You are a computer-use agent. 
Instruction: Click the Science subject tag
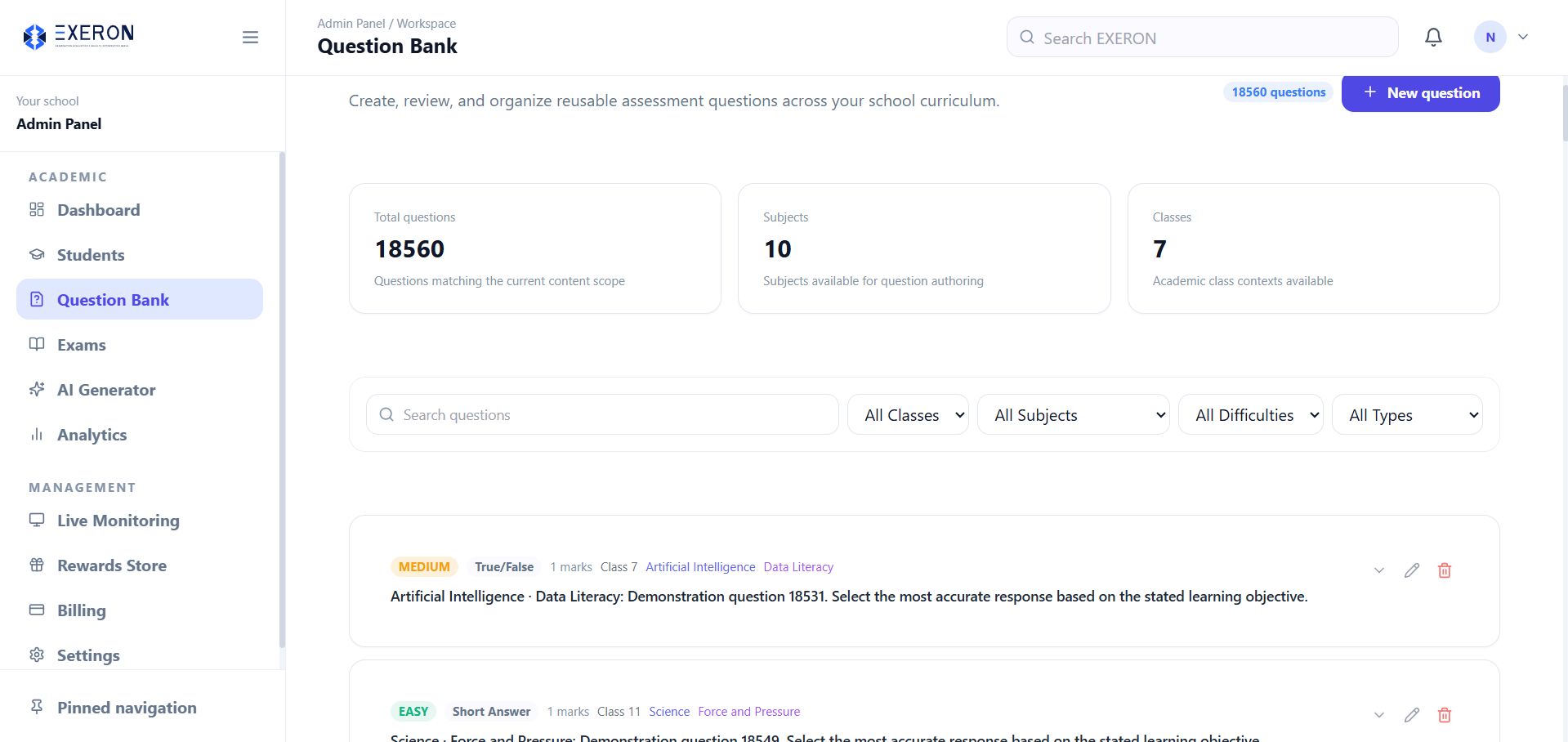669,712
